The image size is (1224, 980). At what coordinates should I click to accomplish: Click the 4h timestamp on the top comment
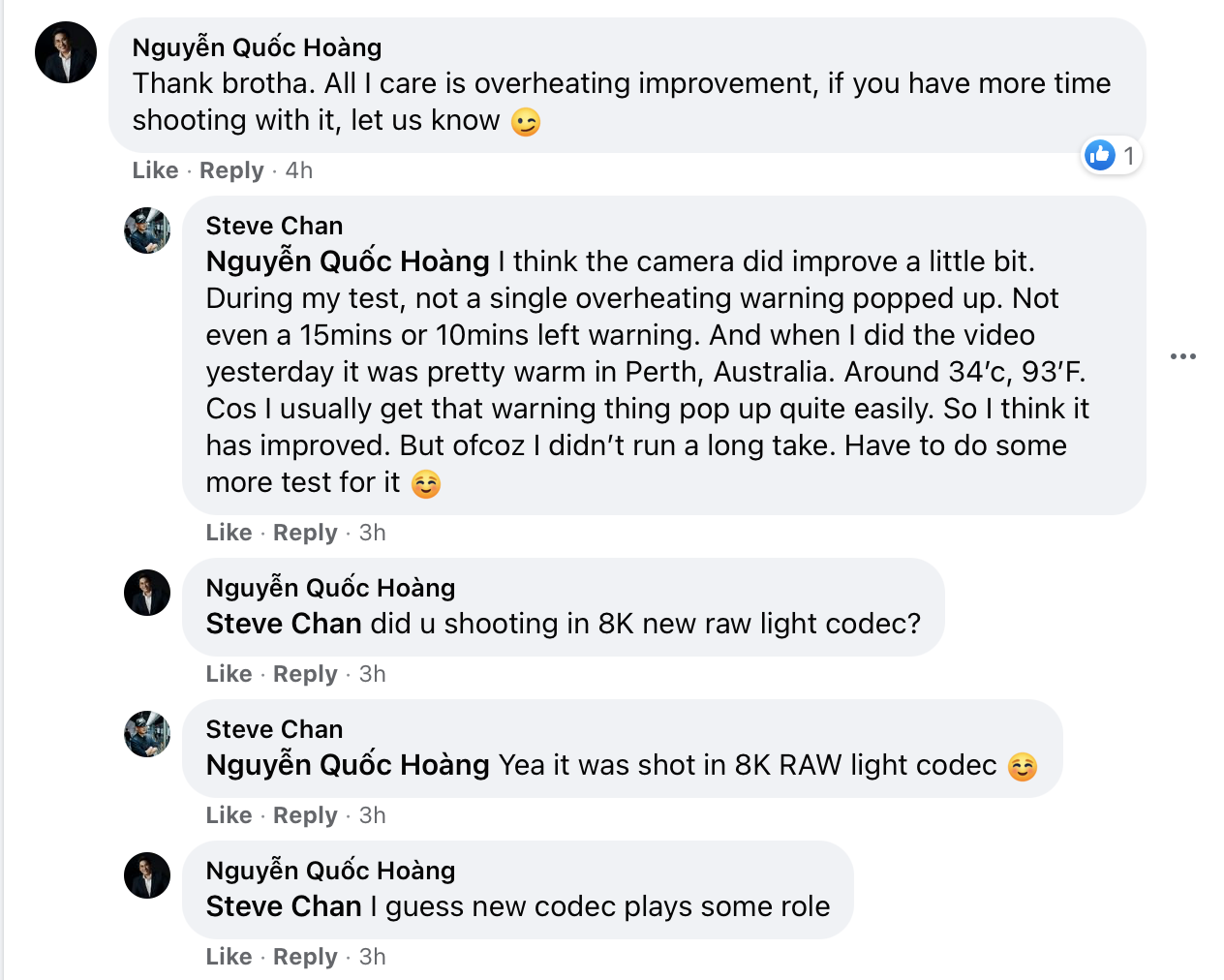[x=299, y=170]
